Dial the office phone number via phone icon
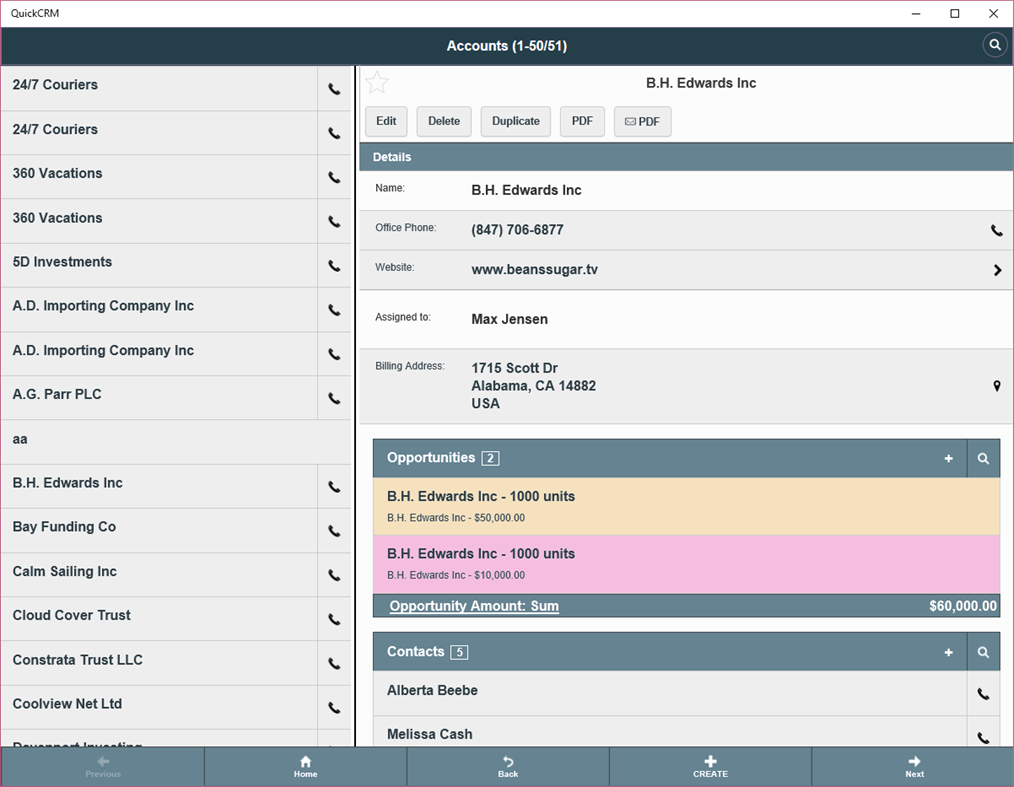Screen dimensions: 1014x787 (996, 230)
